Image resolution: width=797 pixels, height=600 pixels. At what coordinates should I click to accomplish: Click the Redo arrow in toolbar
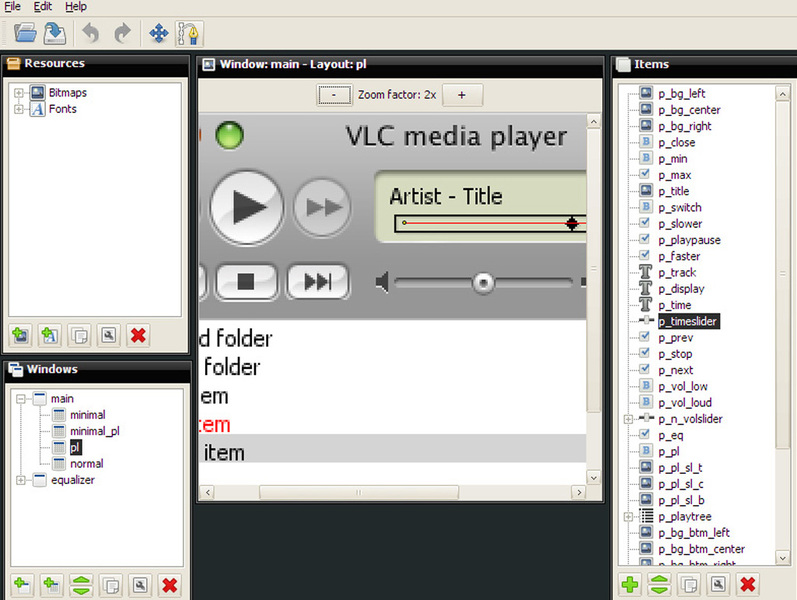click(122, 34)
